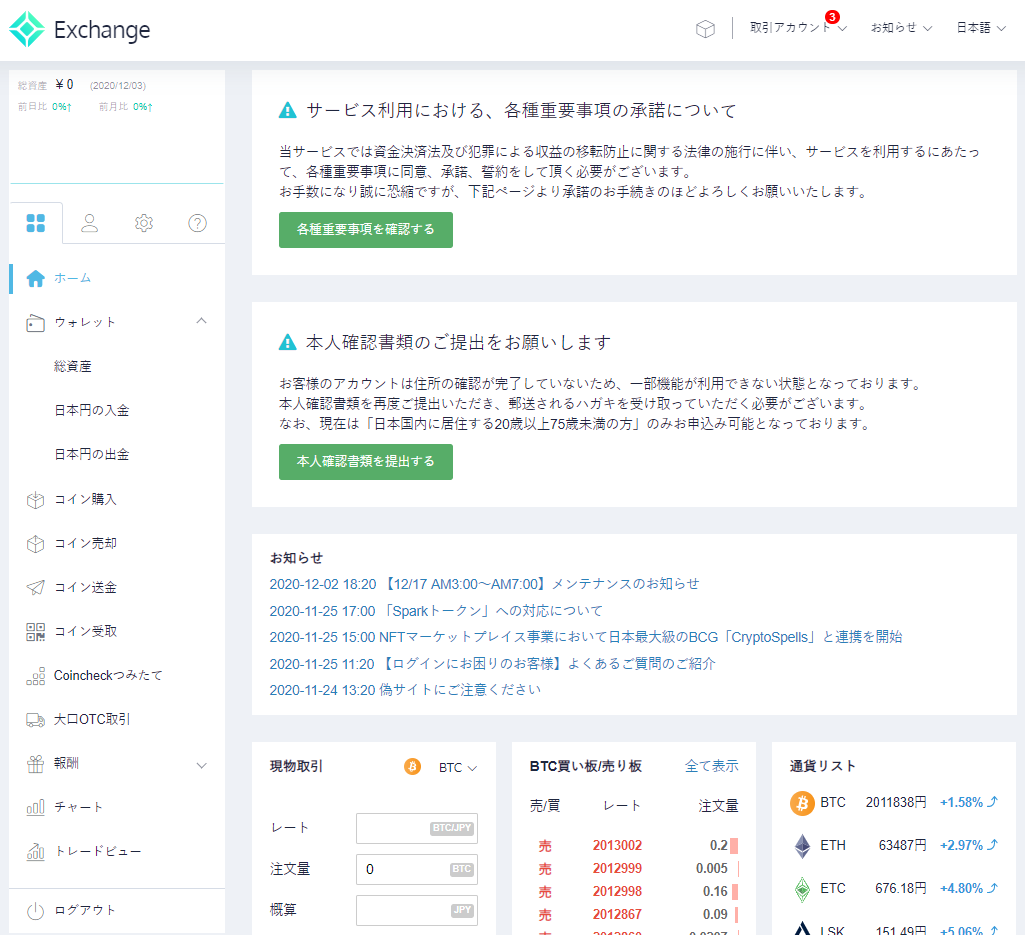1025x935 pixels.
Task: Go to コイン購入
Action: tap(85, 500)
